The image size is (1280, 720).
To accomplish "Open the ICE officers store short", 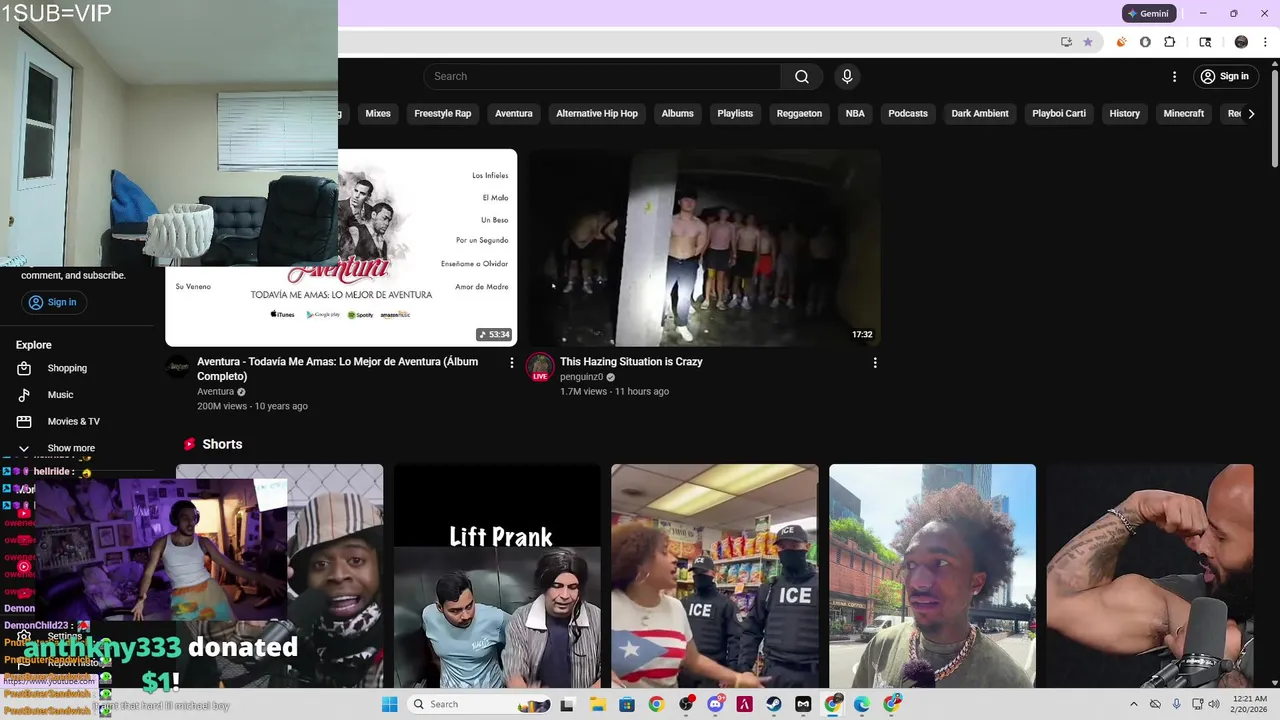I will [x=715, y=576].
